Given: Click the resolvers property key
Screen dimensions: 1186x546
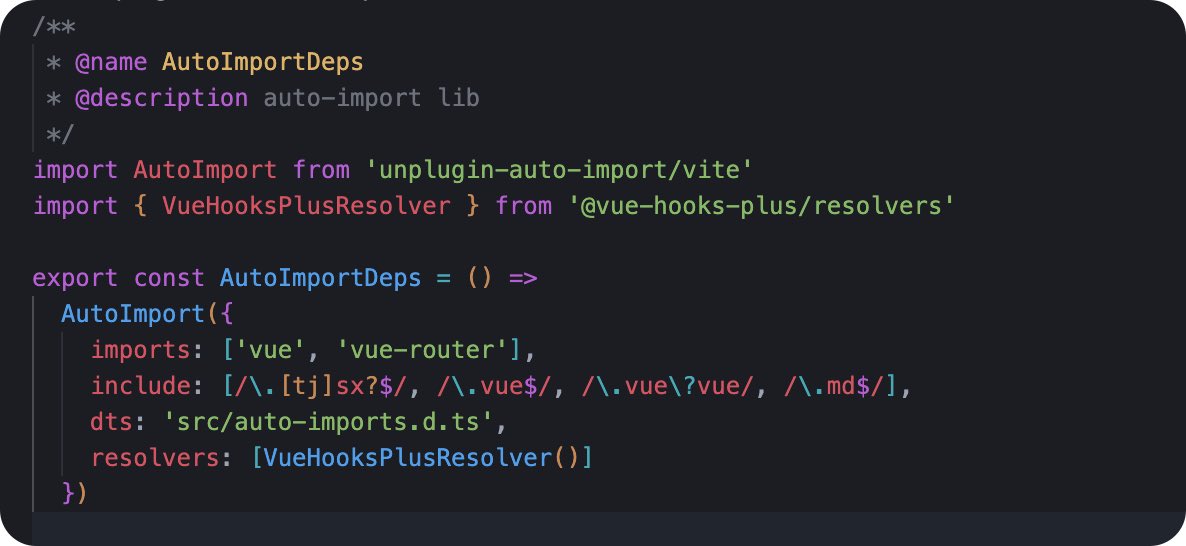Looking at the screenshot, I should pyautogui.click(x=155, y=458).
